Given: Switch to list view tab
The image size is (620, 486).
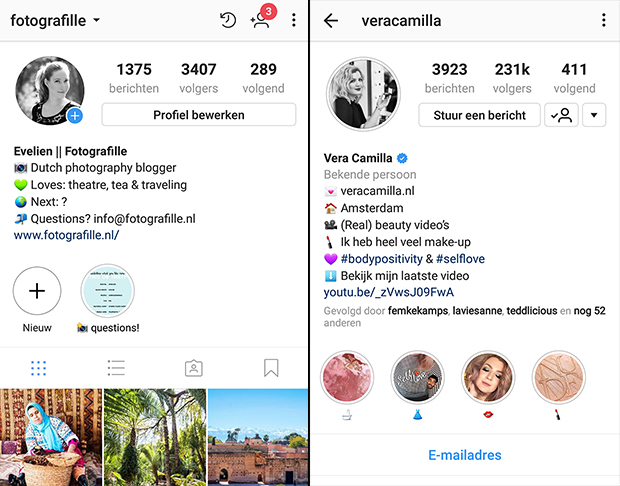Looking at the screenshot, I should pos(116,368).
